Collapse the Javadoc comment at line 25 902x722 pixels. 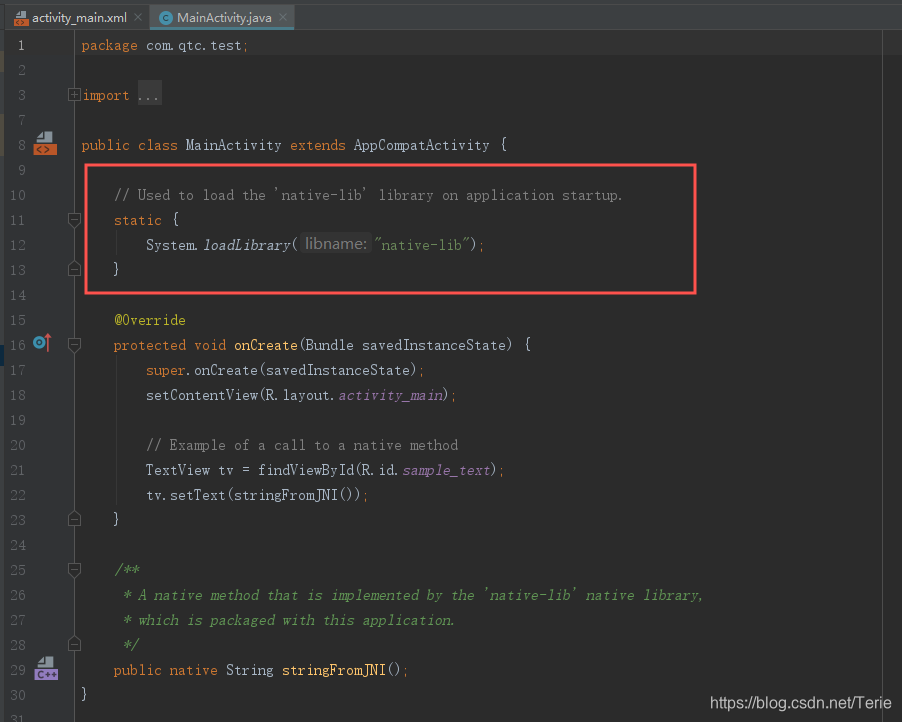(x=74, y=568)
